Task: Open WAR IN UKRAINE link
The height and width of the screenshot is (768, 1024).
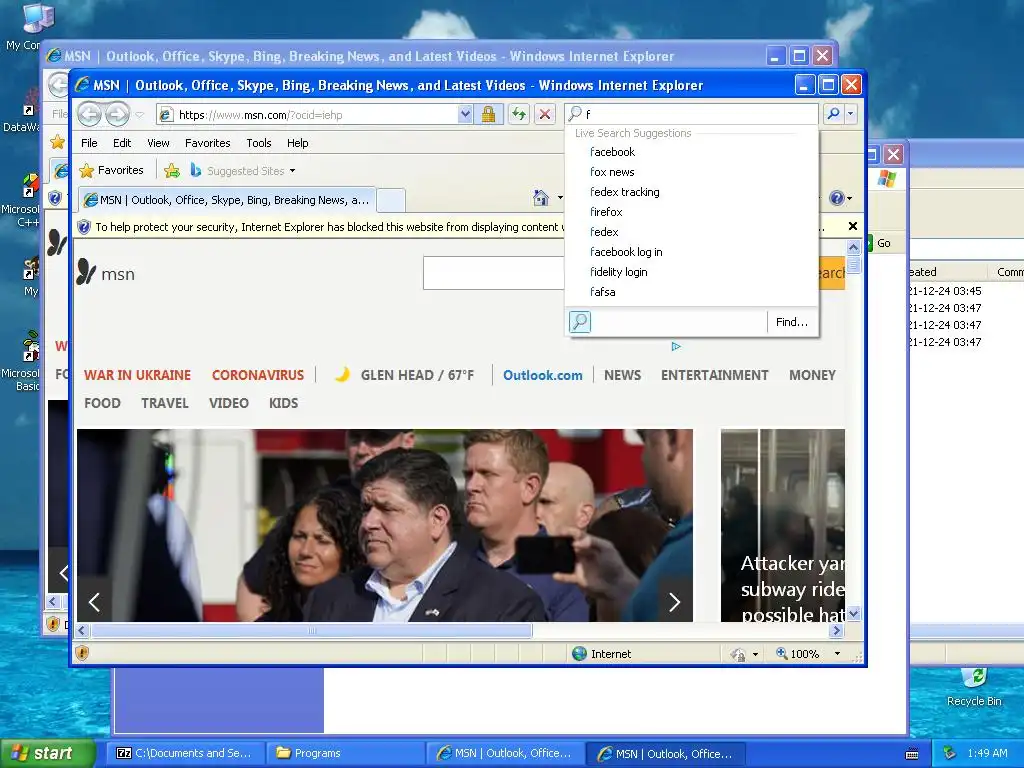Action: (137, 376)
